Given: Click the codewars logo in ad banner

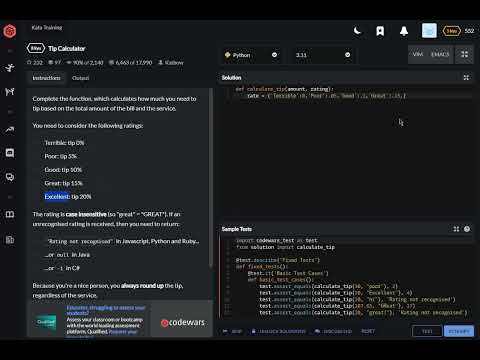Looking at the screenshot, I should [183, 322].
